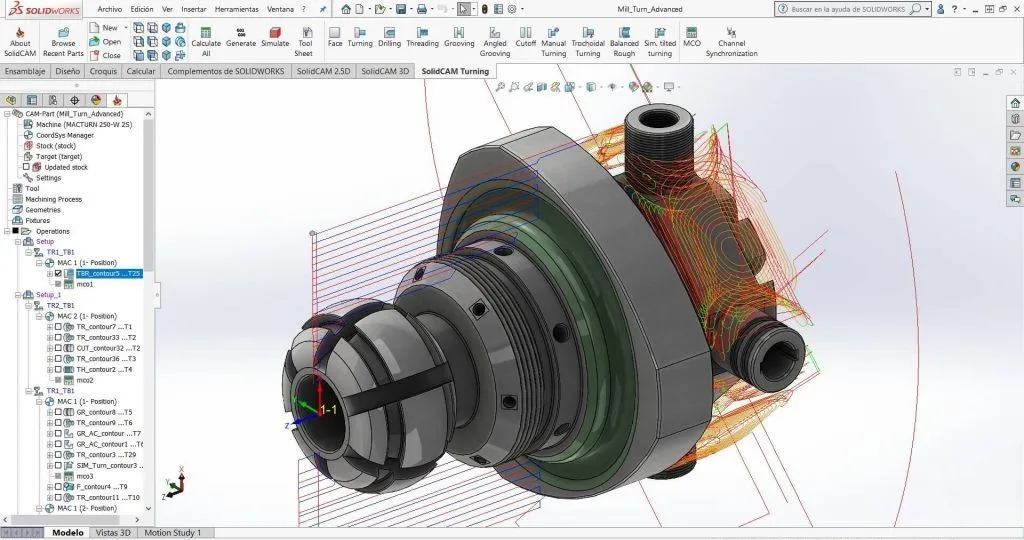
Task: Toggle the Updated stock checkbox
Action: 26,167
